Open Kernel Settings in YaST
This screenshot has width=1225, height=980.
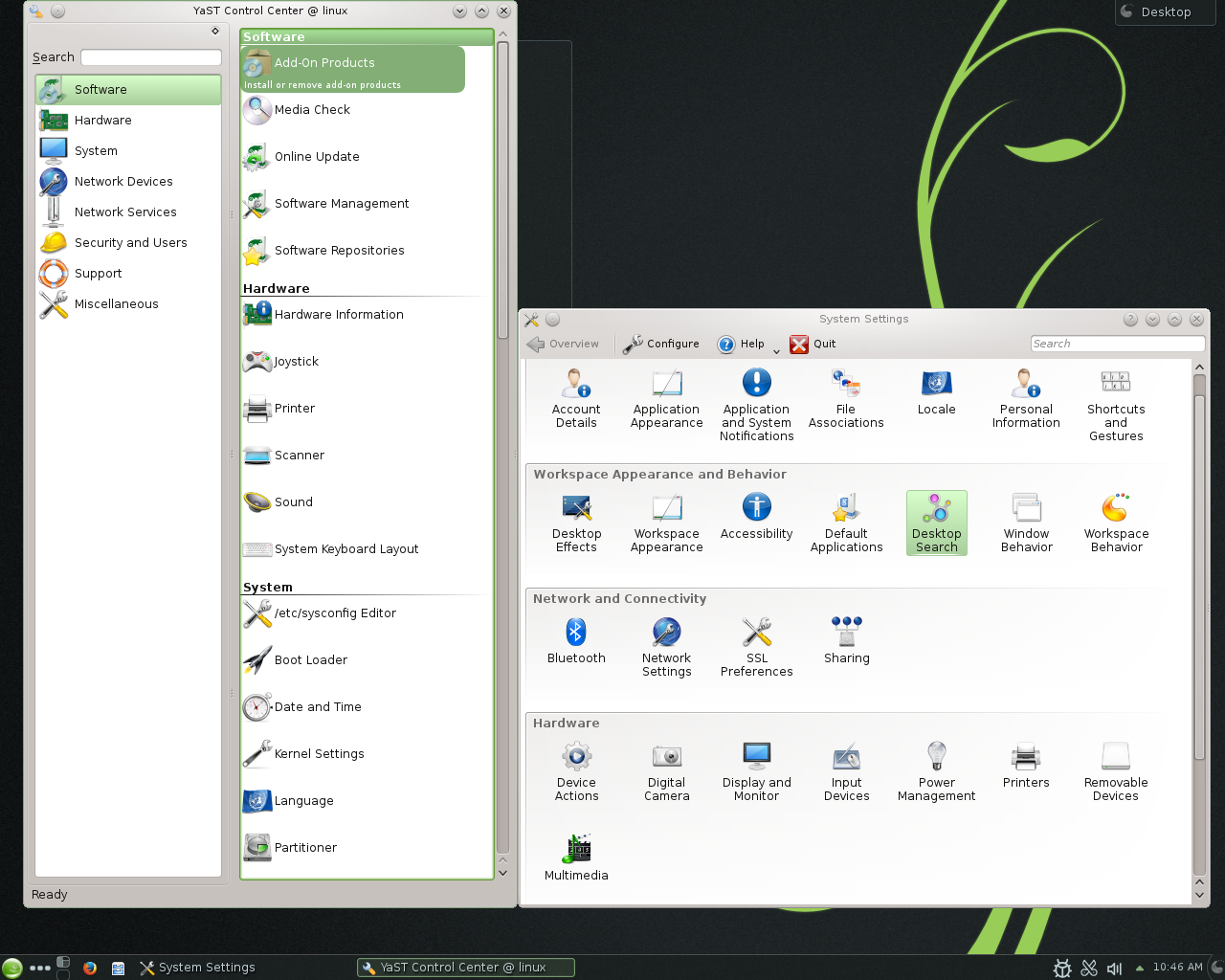(304, 754)
